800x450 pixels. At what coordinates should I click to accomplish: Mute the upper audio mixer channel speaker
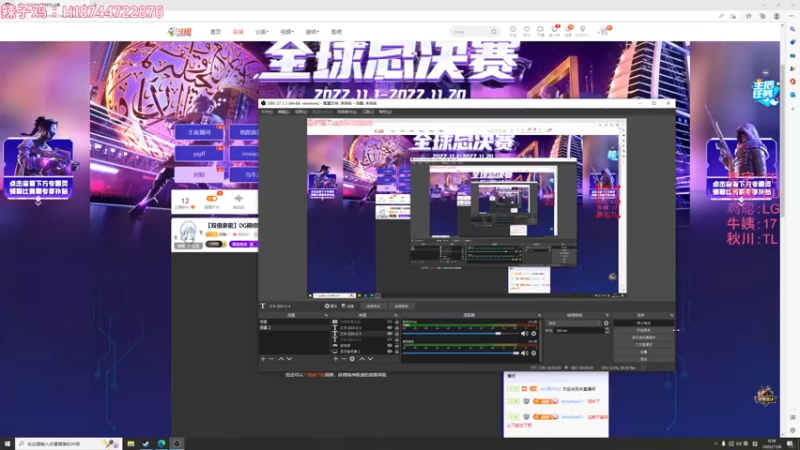(x=524, y=334)
